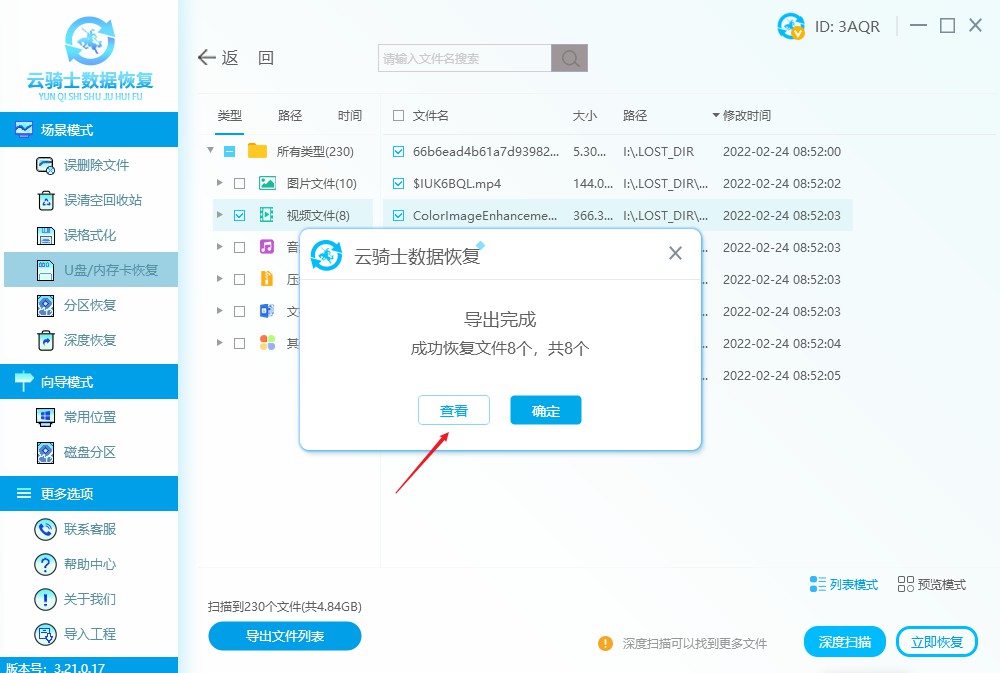Click 导出文件列表 button
Viewport: 1000px width, 673px height.
point(285,636)
